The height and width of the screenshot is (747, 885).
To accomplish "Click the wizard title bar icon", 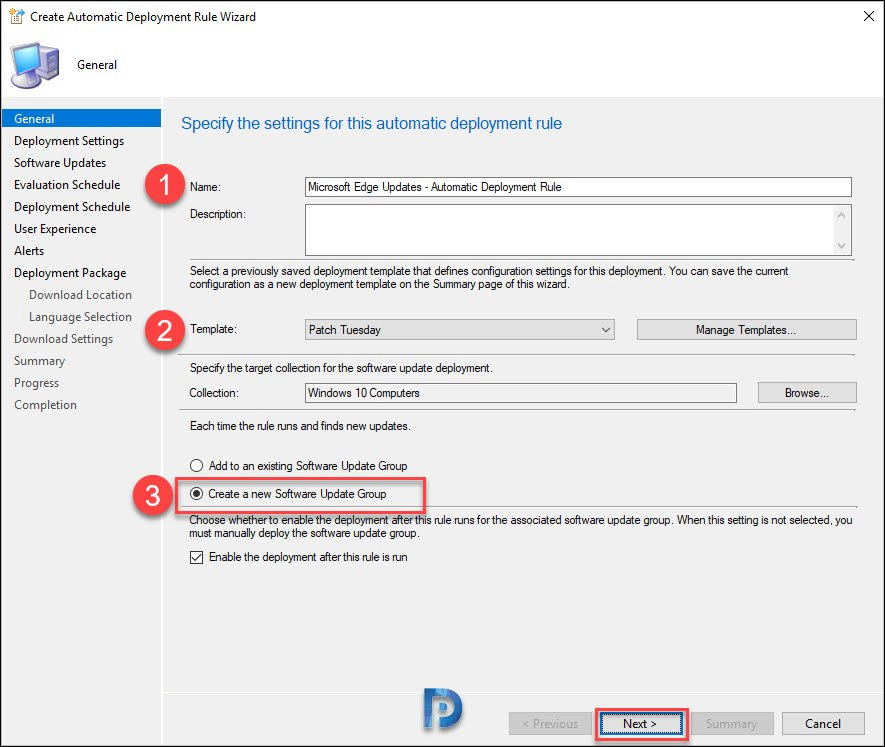I will (16, 16).
